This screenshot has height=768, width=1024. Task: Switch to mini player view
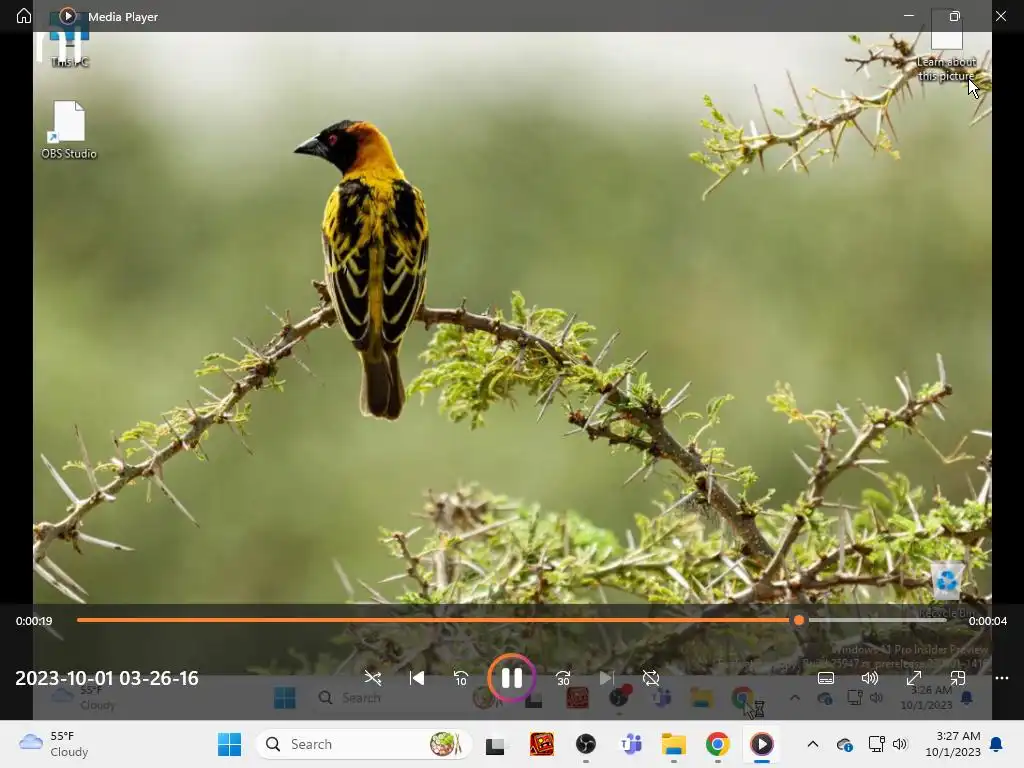(x=957, y=678)
